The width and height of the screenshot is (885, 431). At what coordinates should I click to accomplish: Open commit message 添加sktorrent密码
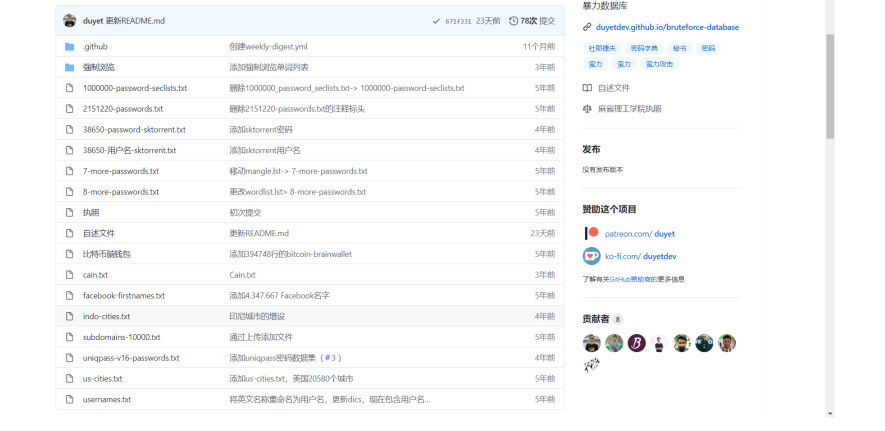click(261, 130)
